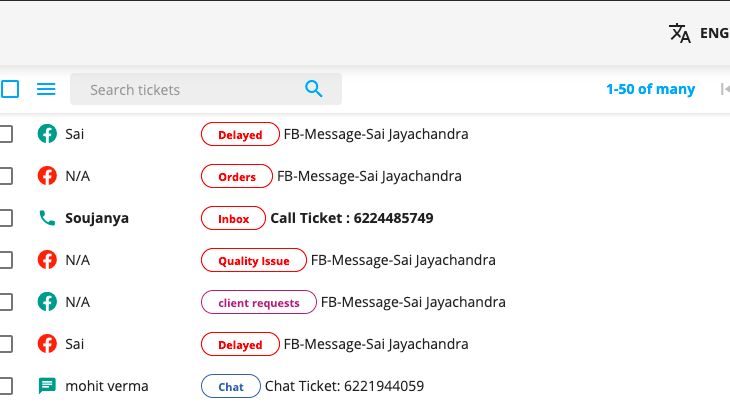Open Chat Ticket: 6221944059
The height and width of the screenshot is (403, 730).
345,386
